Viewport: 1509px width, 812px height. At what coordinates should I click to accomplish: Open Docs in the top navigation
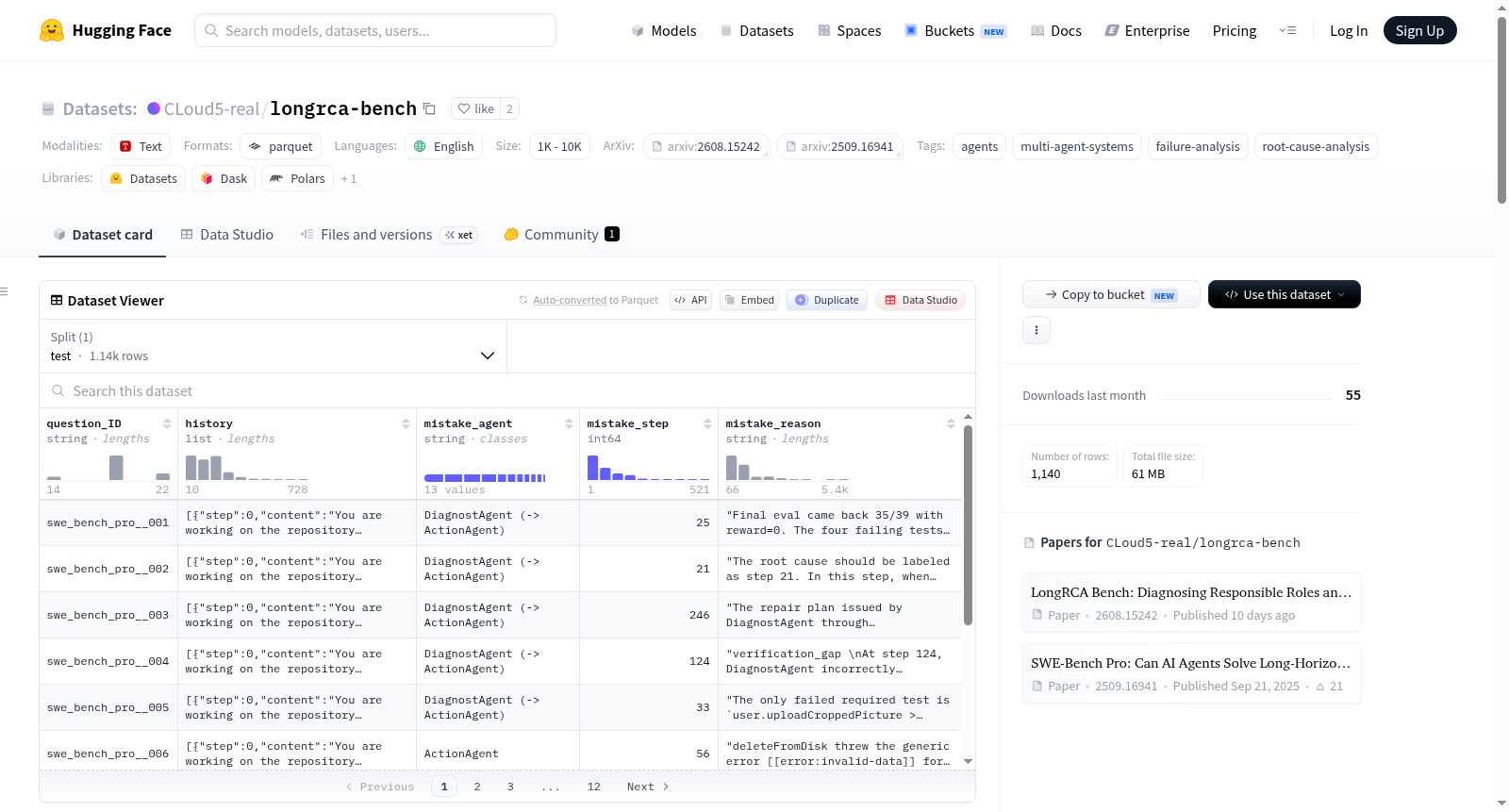coord(1056,30)
